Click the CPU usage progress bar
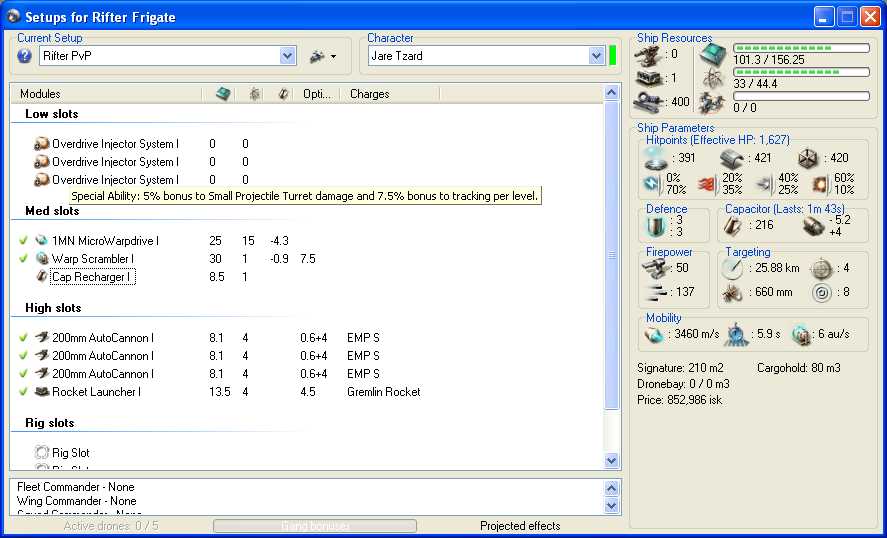The image size is (887, 538). 801,49
